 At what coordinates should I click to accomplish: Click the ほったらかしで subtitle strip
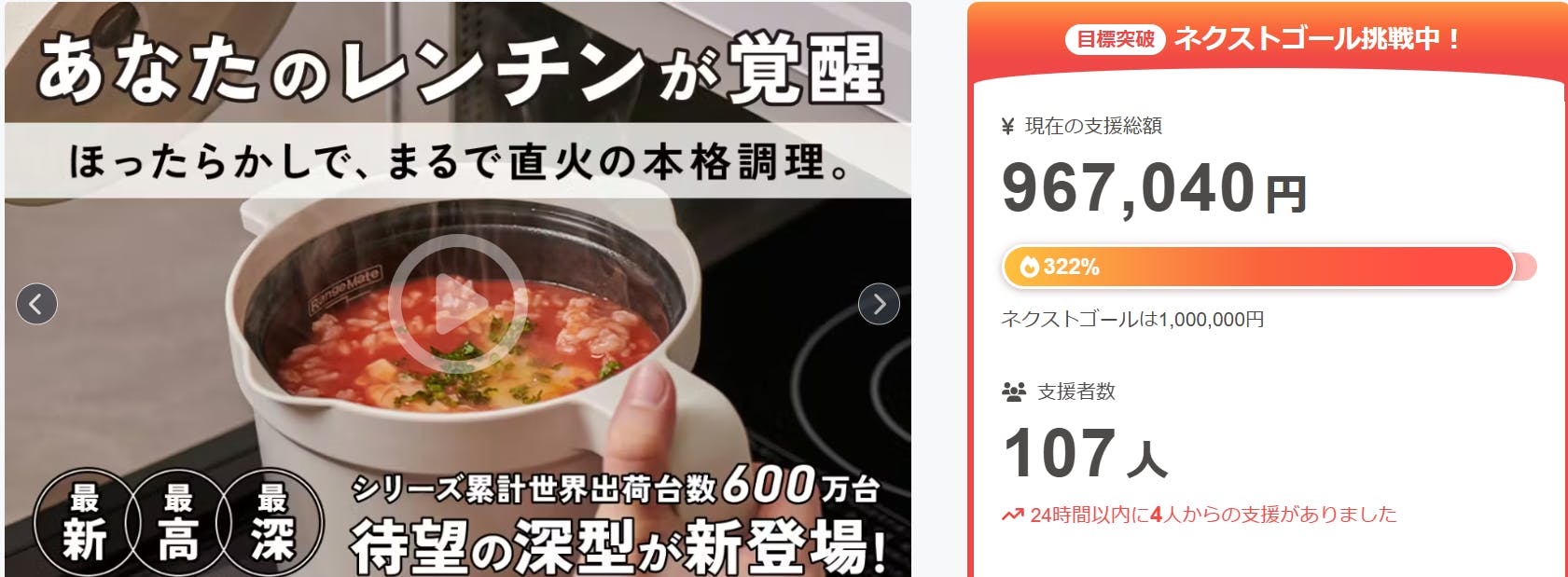[458, 161]
